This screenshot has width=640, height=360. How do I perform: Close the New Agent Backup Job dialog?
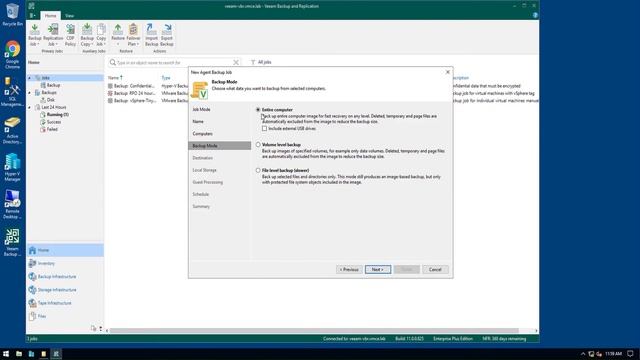pyautogui.click(x=448, y=72)
